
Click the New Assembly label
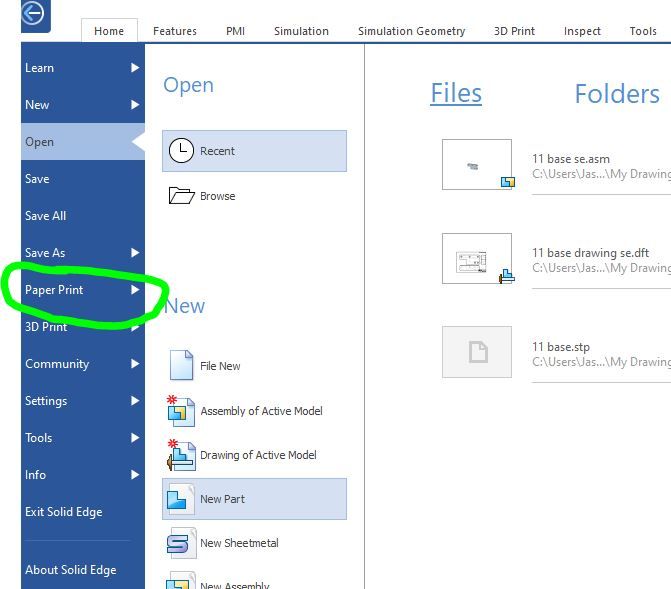(235, 585)
